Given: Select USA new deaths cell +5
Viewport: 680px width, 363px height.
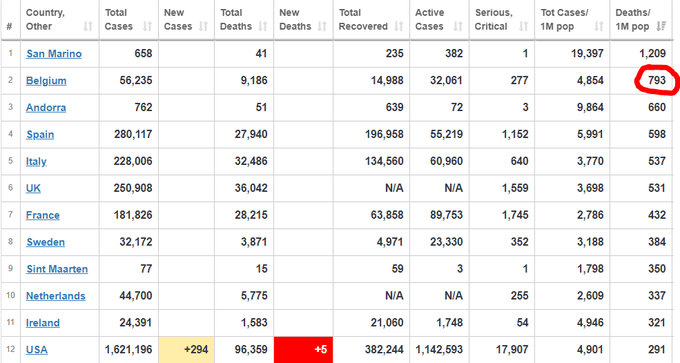Looking at the screenshot, I should tap(304, 350).
